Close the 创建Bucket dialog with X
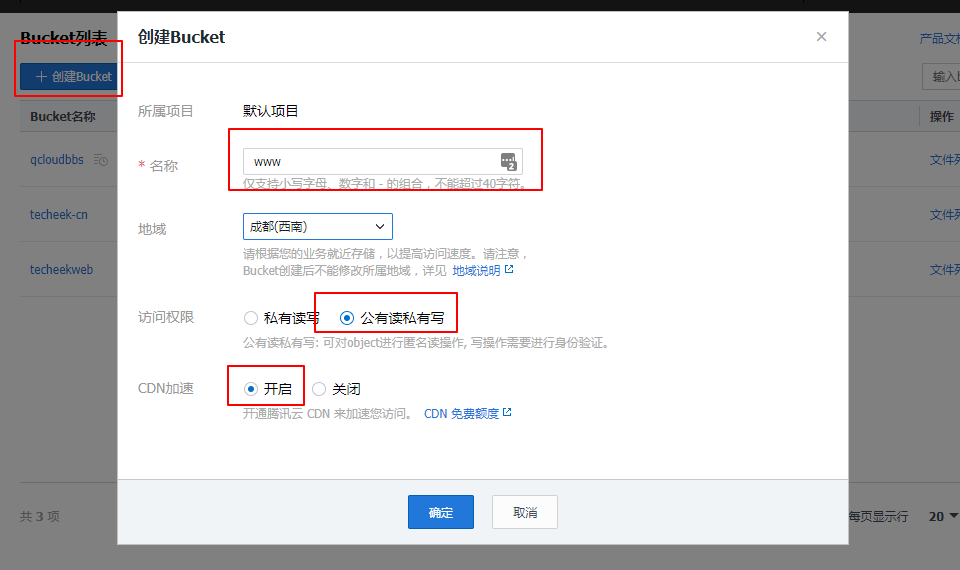Image resolution: width=960 pixels, height=570 pixels. [821, 37]
